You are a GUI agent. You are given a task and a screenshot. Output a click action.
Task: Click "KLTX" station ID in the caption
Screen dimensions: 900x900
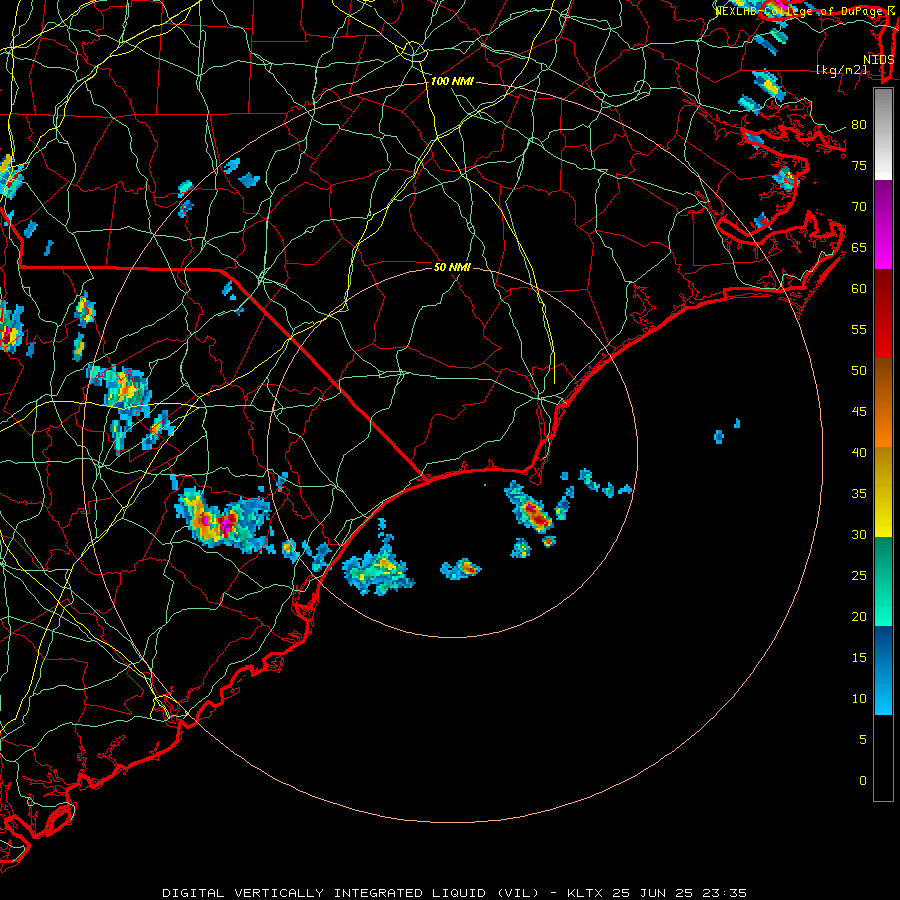click(587, 893)
